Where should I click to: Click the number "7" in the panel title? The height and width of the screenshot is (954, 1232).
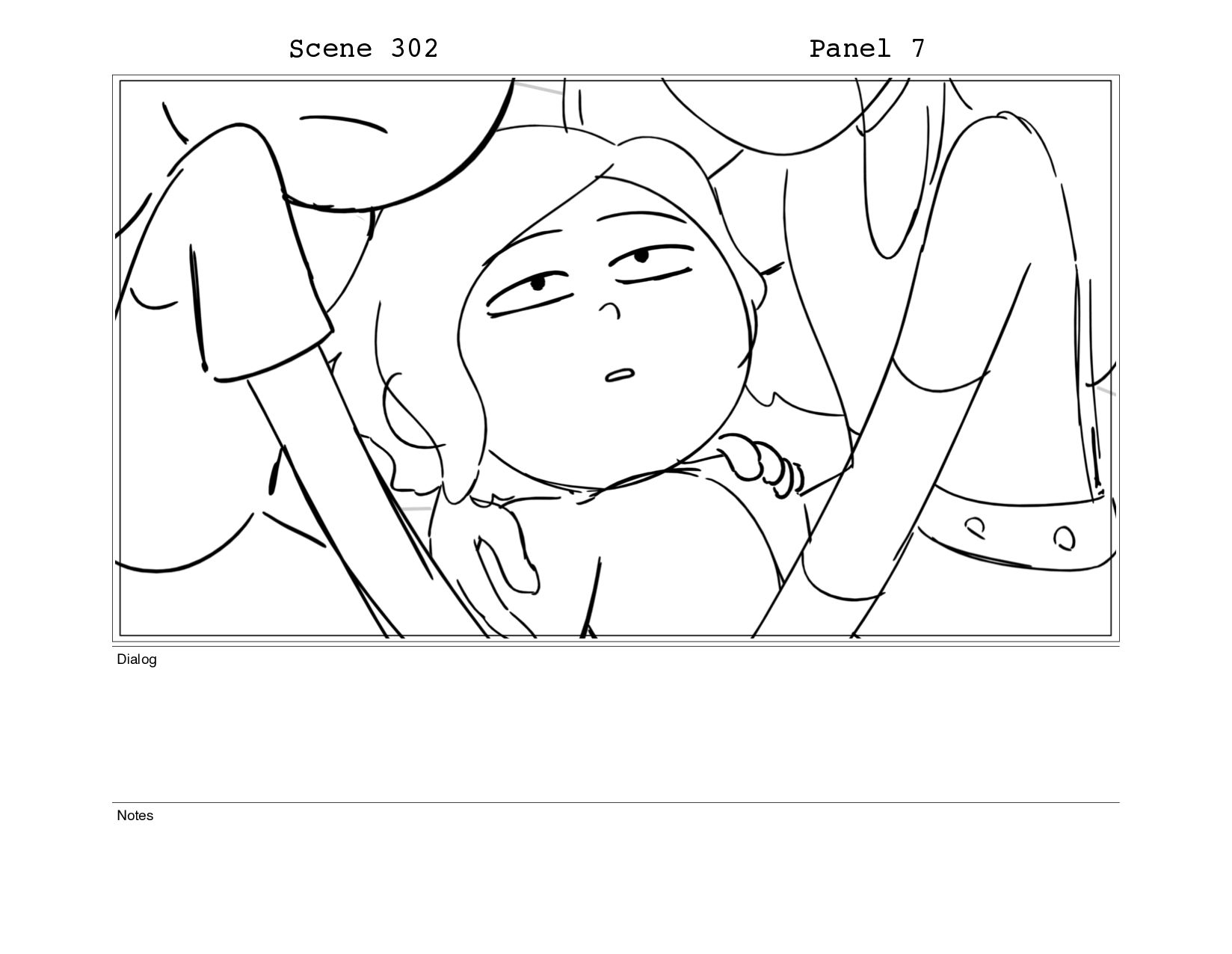(918, 49)
